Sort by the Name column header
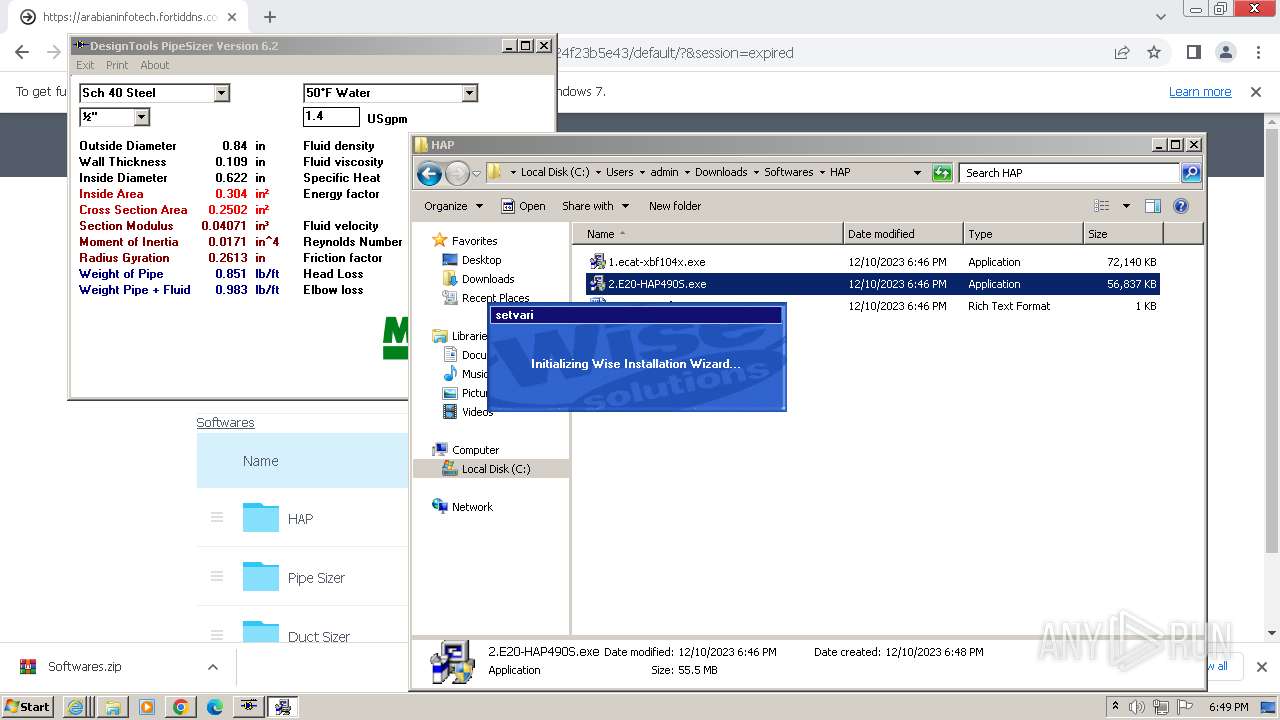The image size is (1280, 720). pos(708,234)
